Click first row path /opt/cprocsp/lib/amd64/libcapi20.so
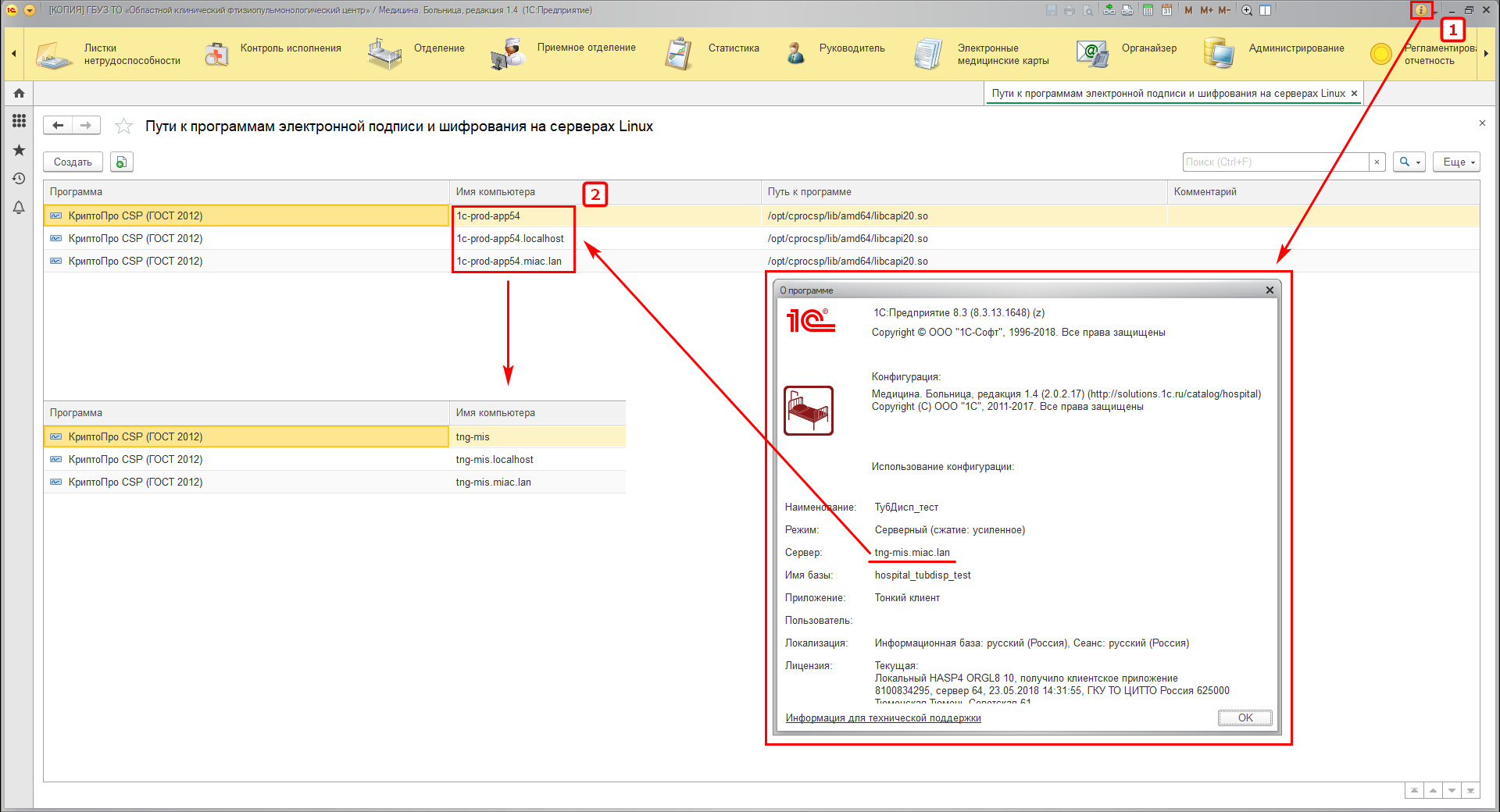Image resolution: width=1500 pixels, height=812 pixels. [964, 215]
